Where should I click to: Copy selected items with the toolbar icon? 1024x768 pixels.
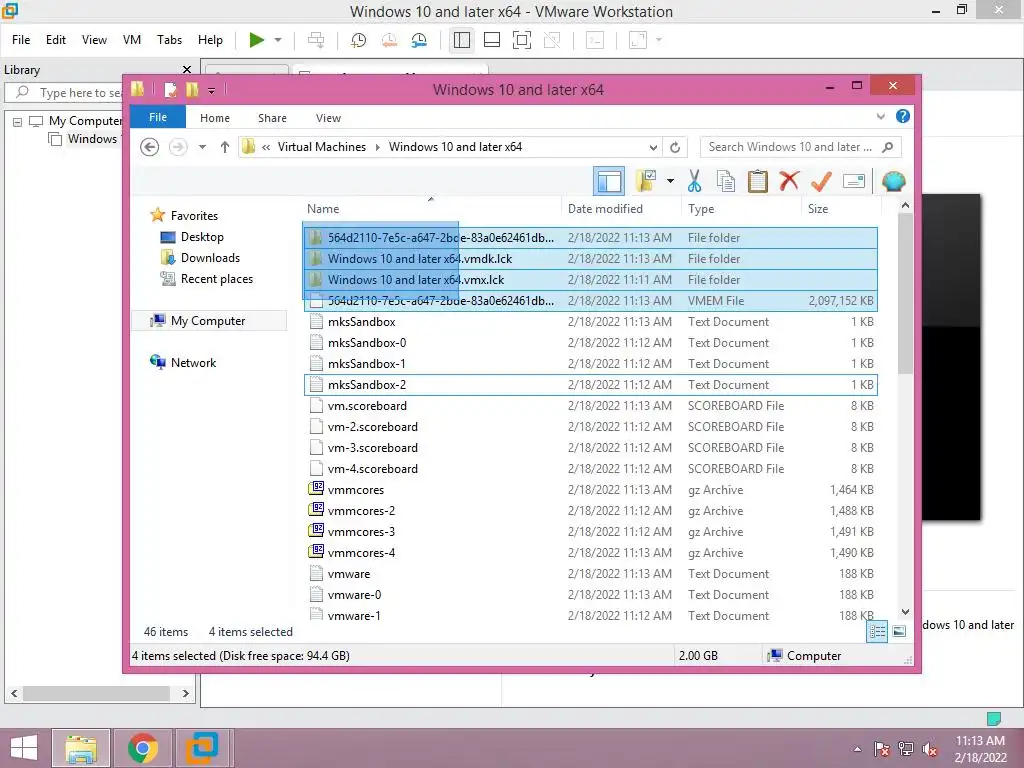726,181
